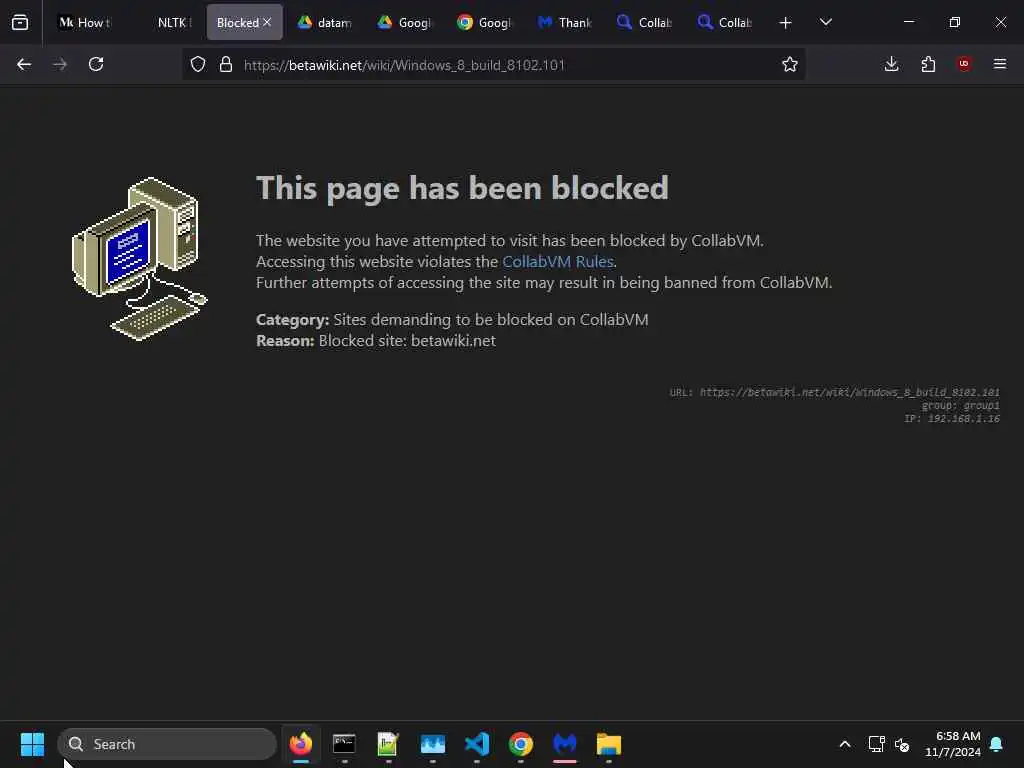Open File Explorer from taskbar
Viewport: 1024px width, 768px height.
[x=609, y=744]
